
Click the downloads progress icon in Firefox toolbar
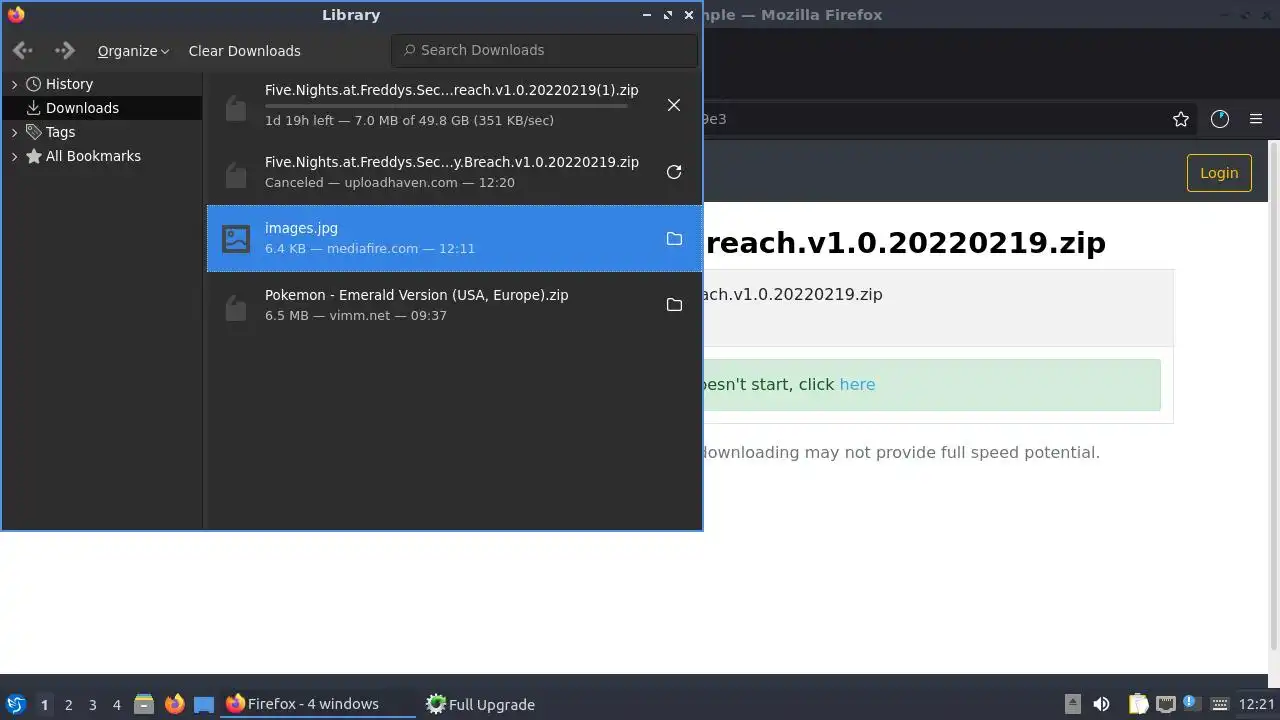coord(1219,119)
